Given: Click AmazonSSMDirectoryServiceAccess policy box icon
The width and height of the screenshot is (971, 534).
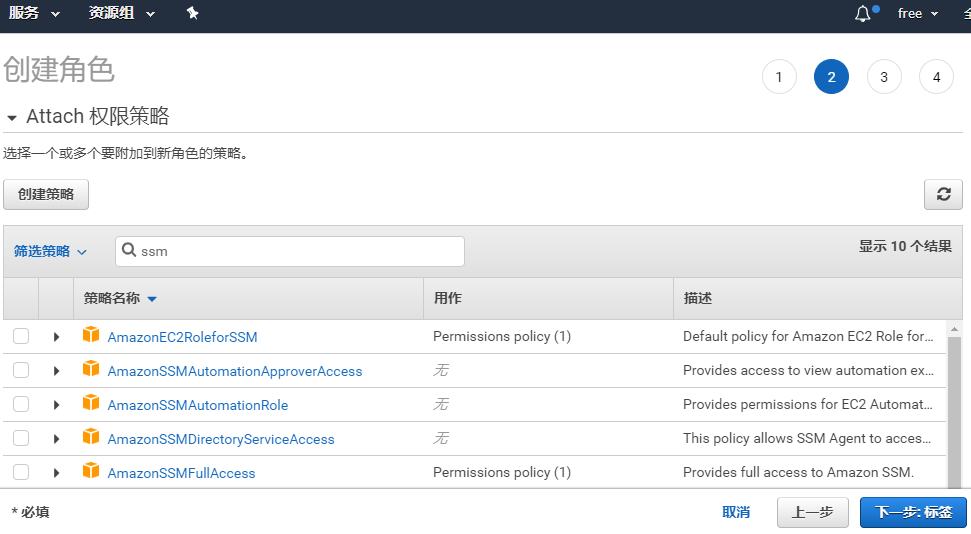Looking at the screenshot, I should (91, 437).
